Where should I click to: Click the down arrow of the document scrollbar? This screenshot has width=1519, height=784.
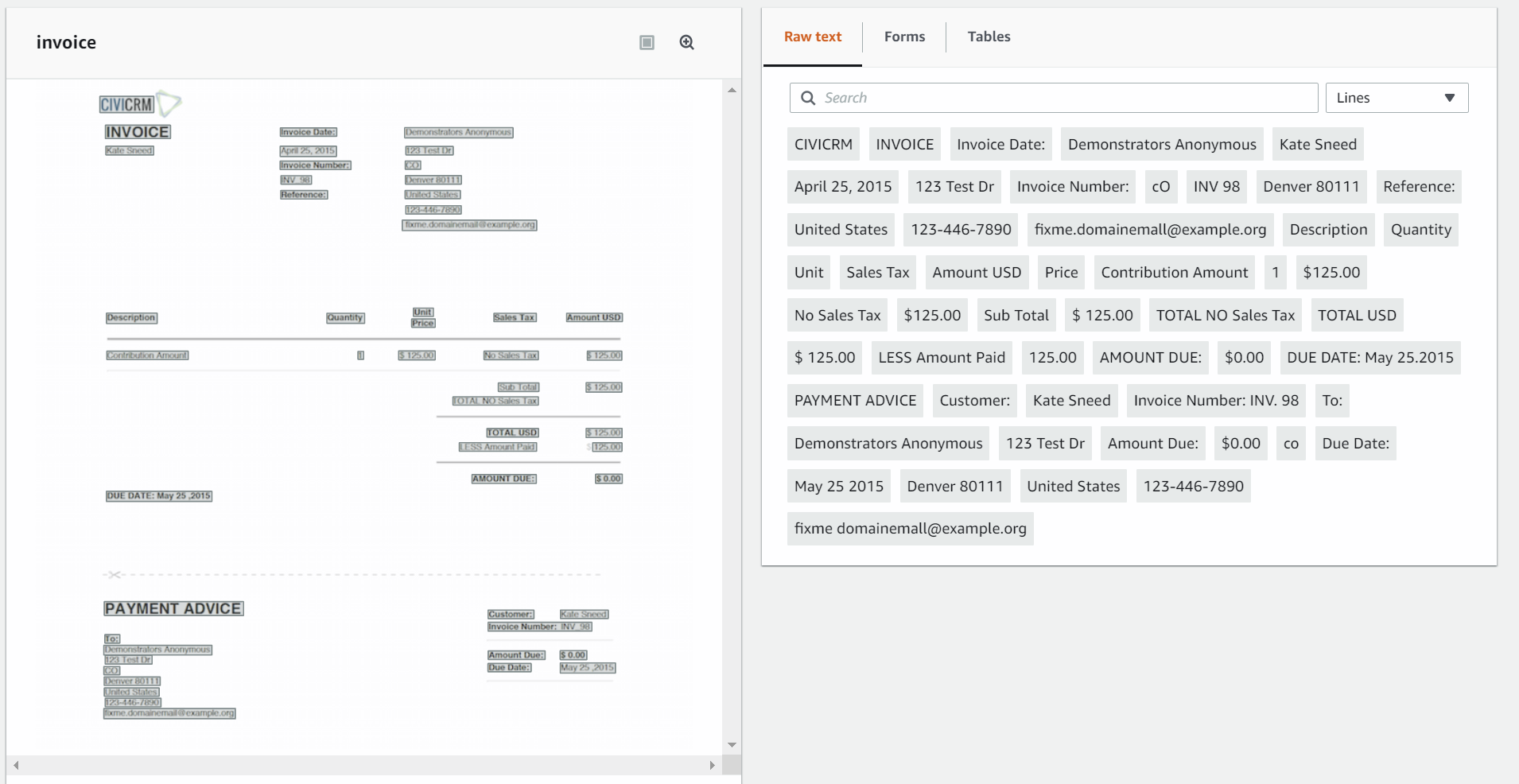point(732,745)
